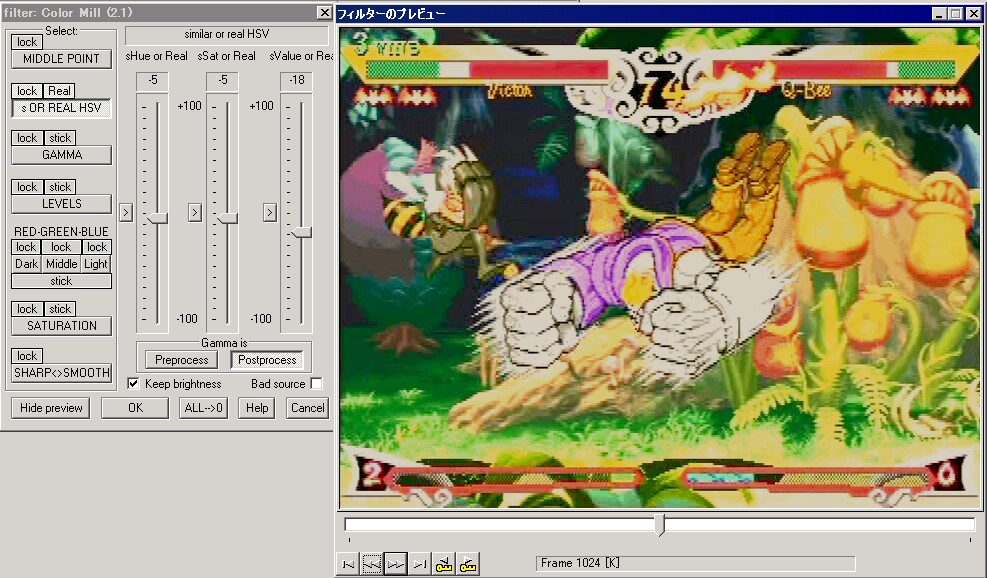The image size is (987, 578).
Task: Click the arrow button beside sSat slider
Action: click(x=195, y=213)
